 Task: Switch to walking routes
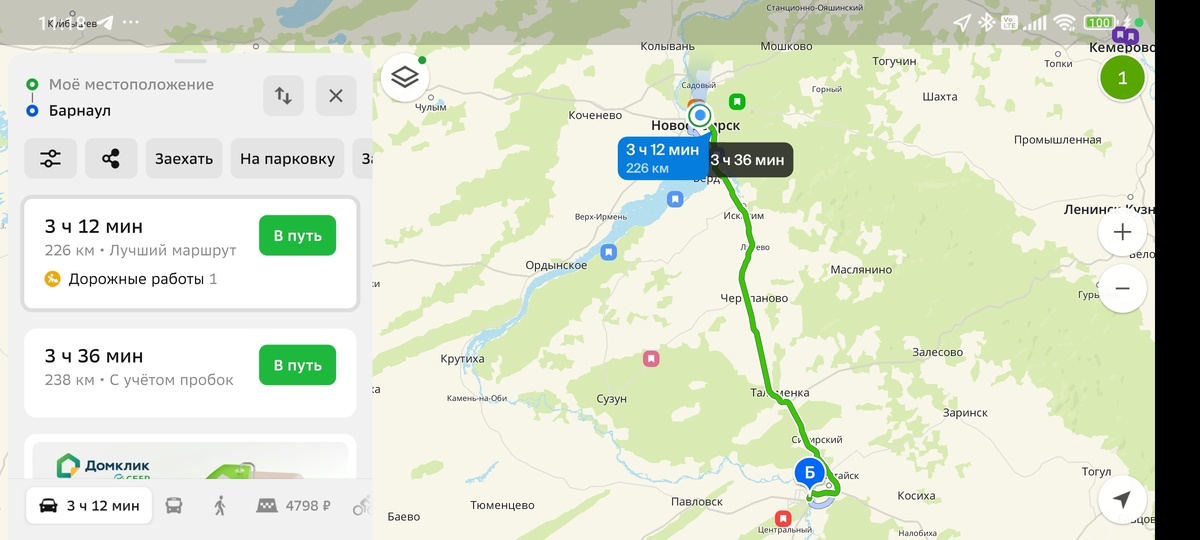point(220,506)
